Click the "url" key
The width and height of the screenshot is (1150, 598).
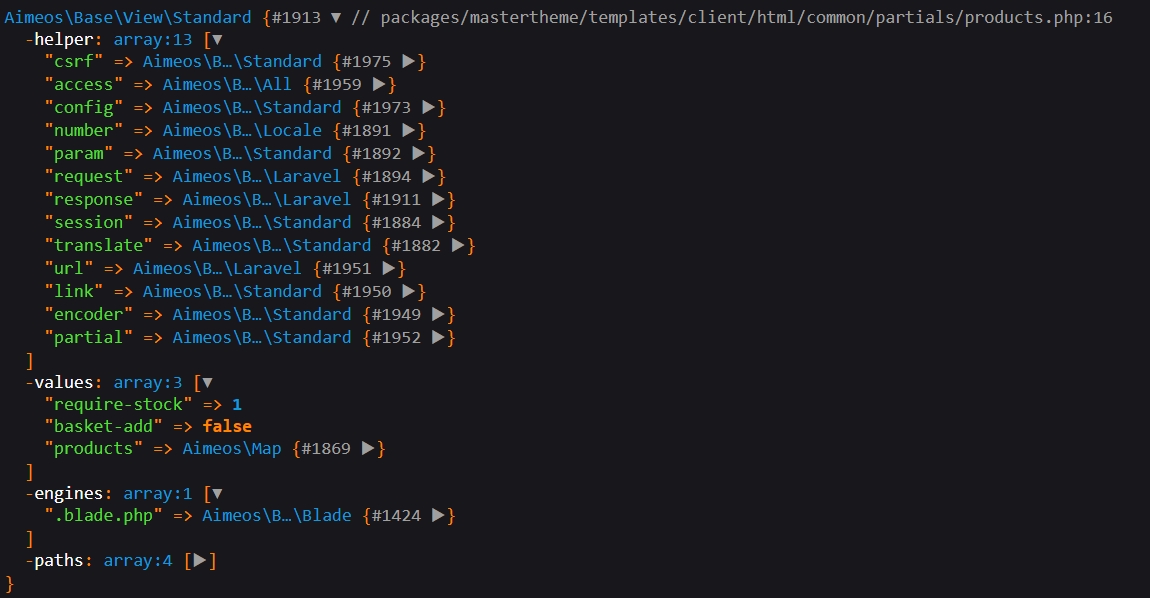click(69, 269)
